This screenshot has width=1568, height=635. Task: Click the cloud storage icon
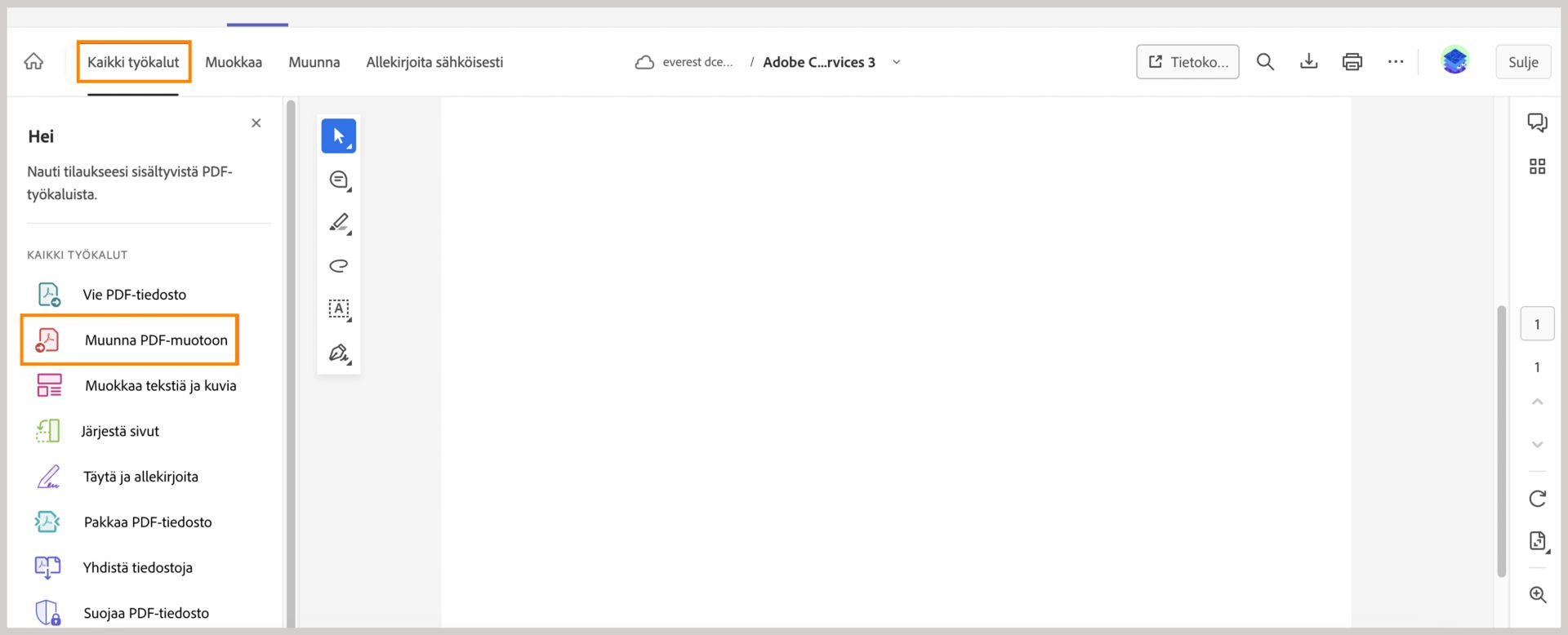pyautogui.click(x=644, y=62)
